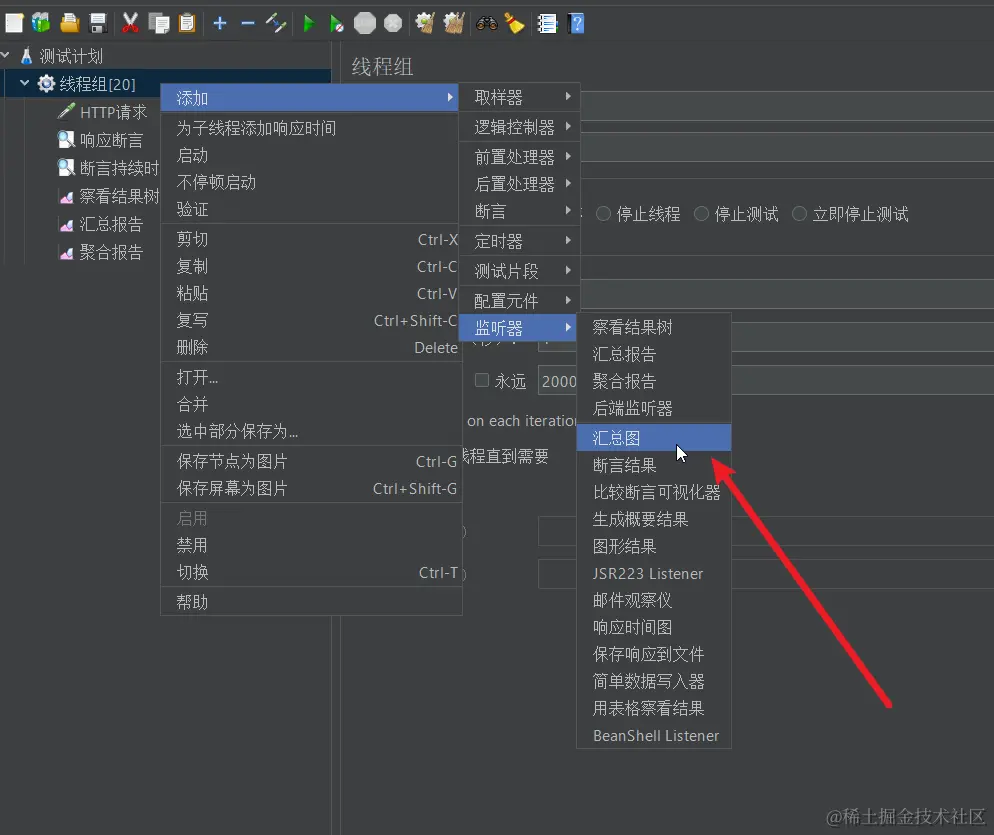Click the New test plan icon

tap(14, 23)
